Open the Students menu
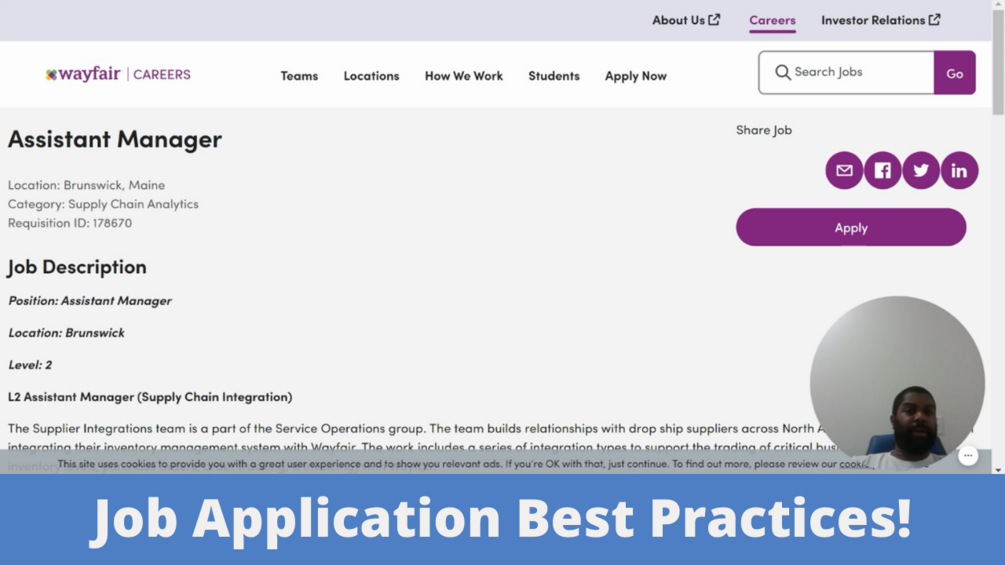Image resolution: width=1005 pixels, height=565 pixels. [x=554, y=76]
